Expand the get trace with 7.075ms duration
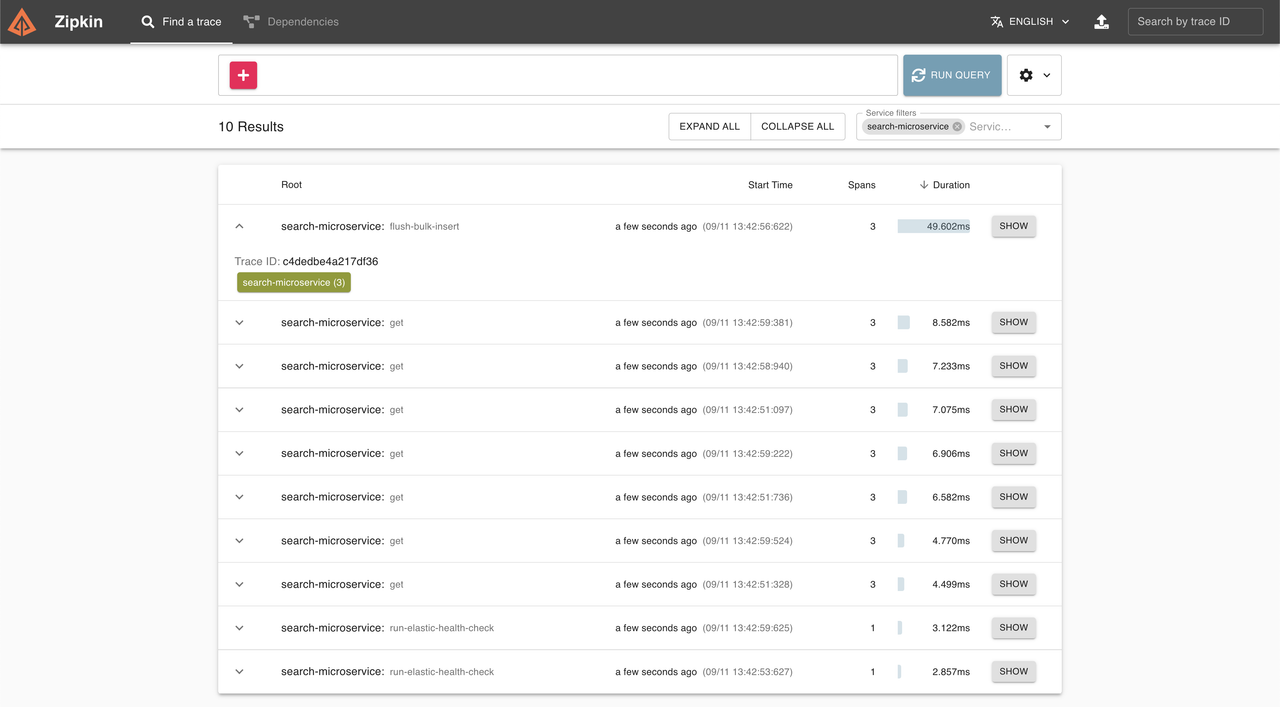The height and width of the screenshot is (707, 1280). point(239,410)
